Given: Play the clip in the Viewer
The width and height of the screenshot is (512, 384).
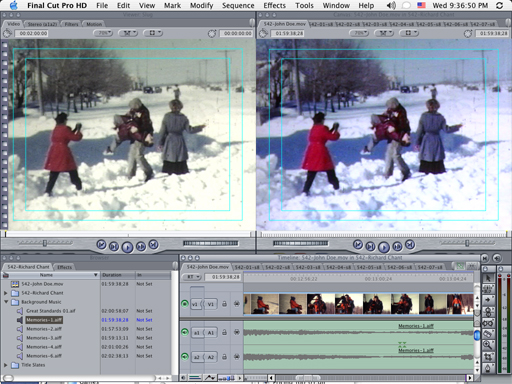Looking at the screenshot, I should [127, 247].
